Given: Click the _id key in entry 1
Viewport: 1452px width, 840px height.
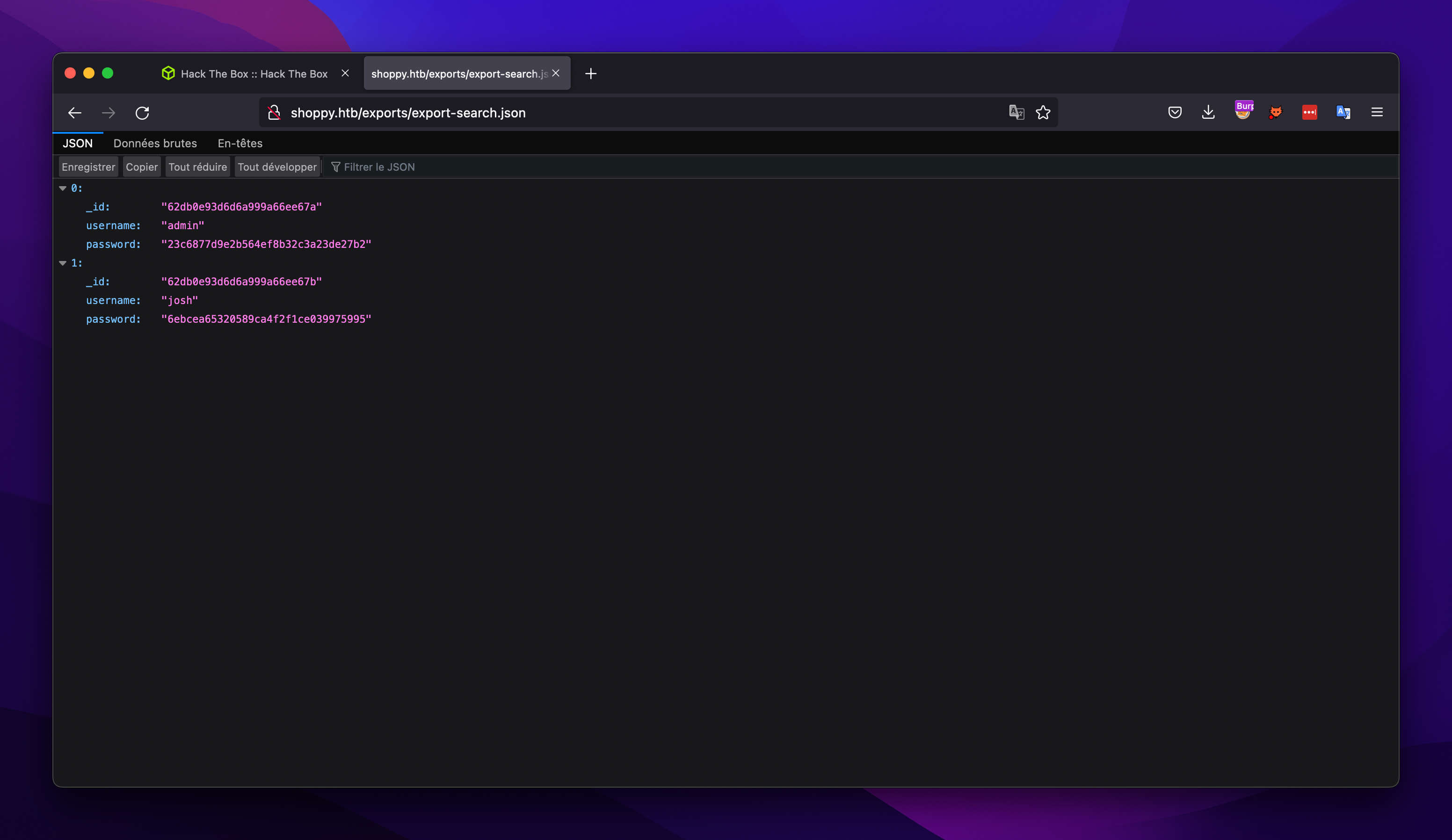Looking at the screenshot, I should click(98, 282).
